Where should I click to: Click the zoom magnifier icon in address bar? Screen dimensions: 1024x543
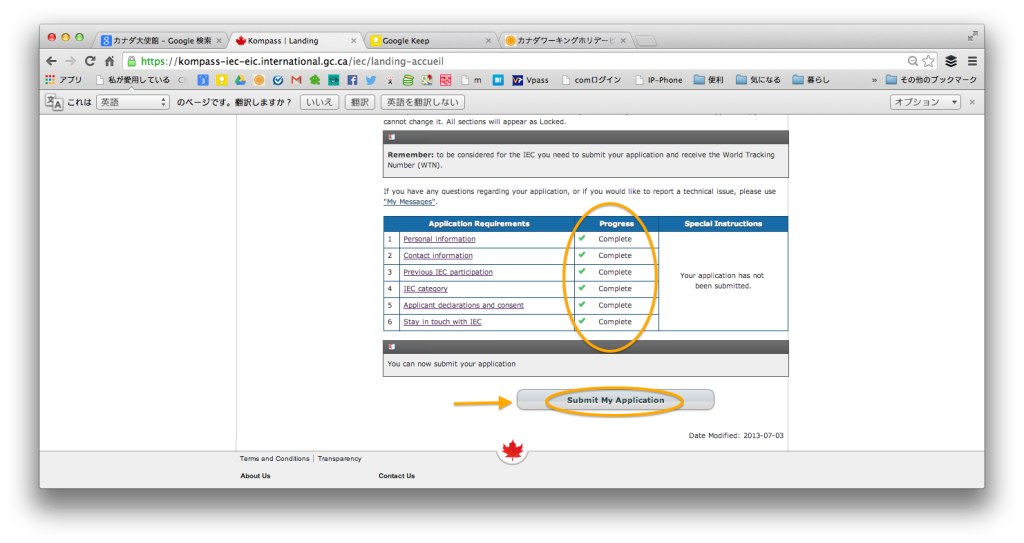click(x=913, y=61)
